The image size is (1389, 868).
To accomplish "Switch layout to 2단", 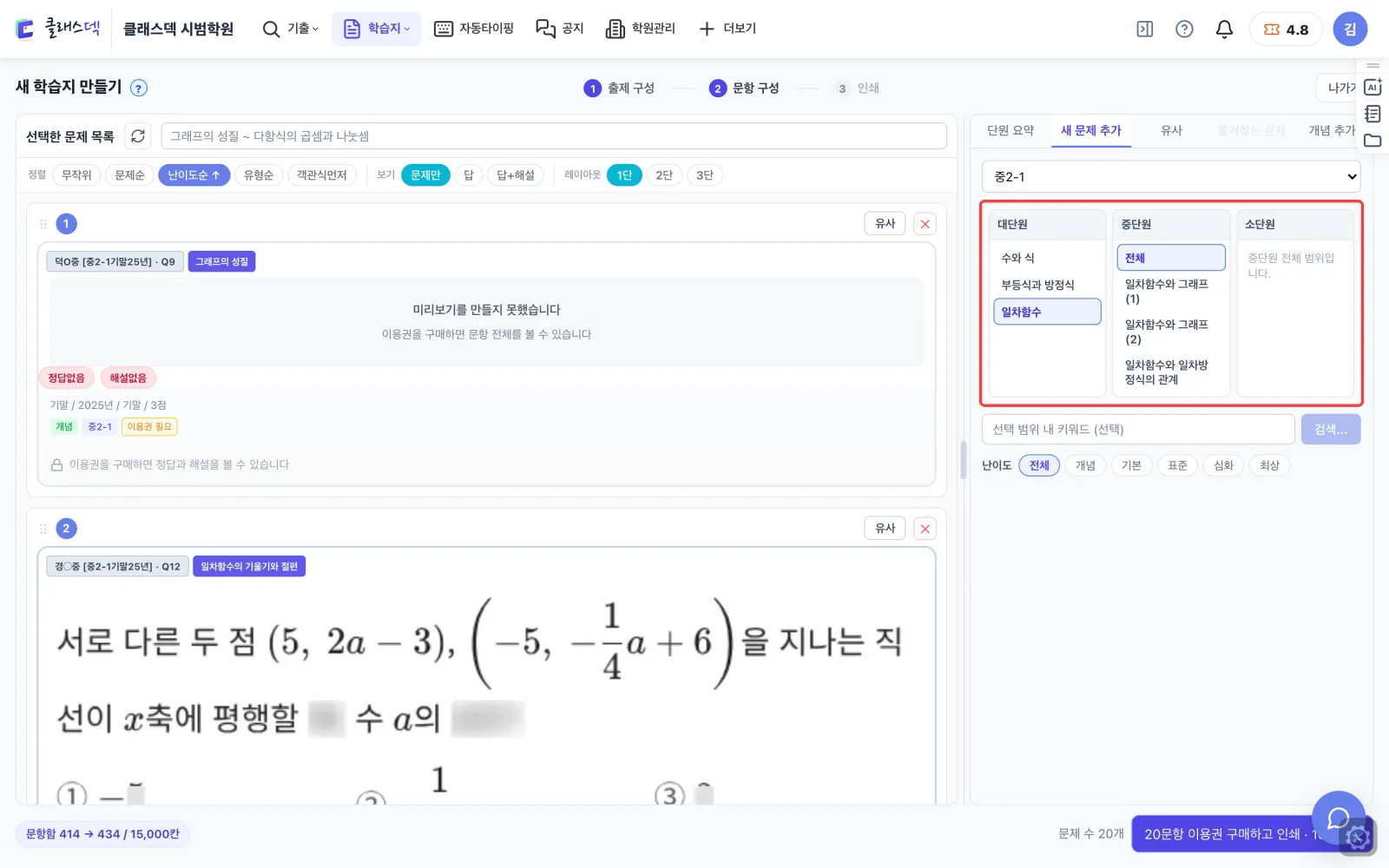I will click(x=664, y=175).
